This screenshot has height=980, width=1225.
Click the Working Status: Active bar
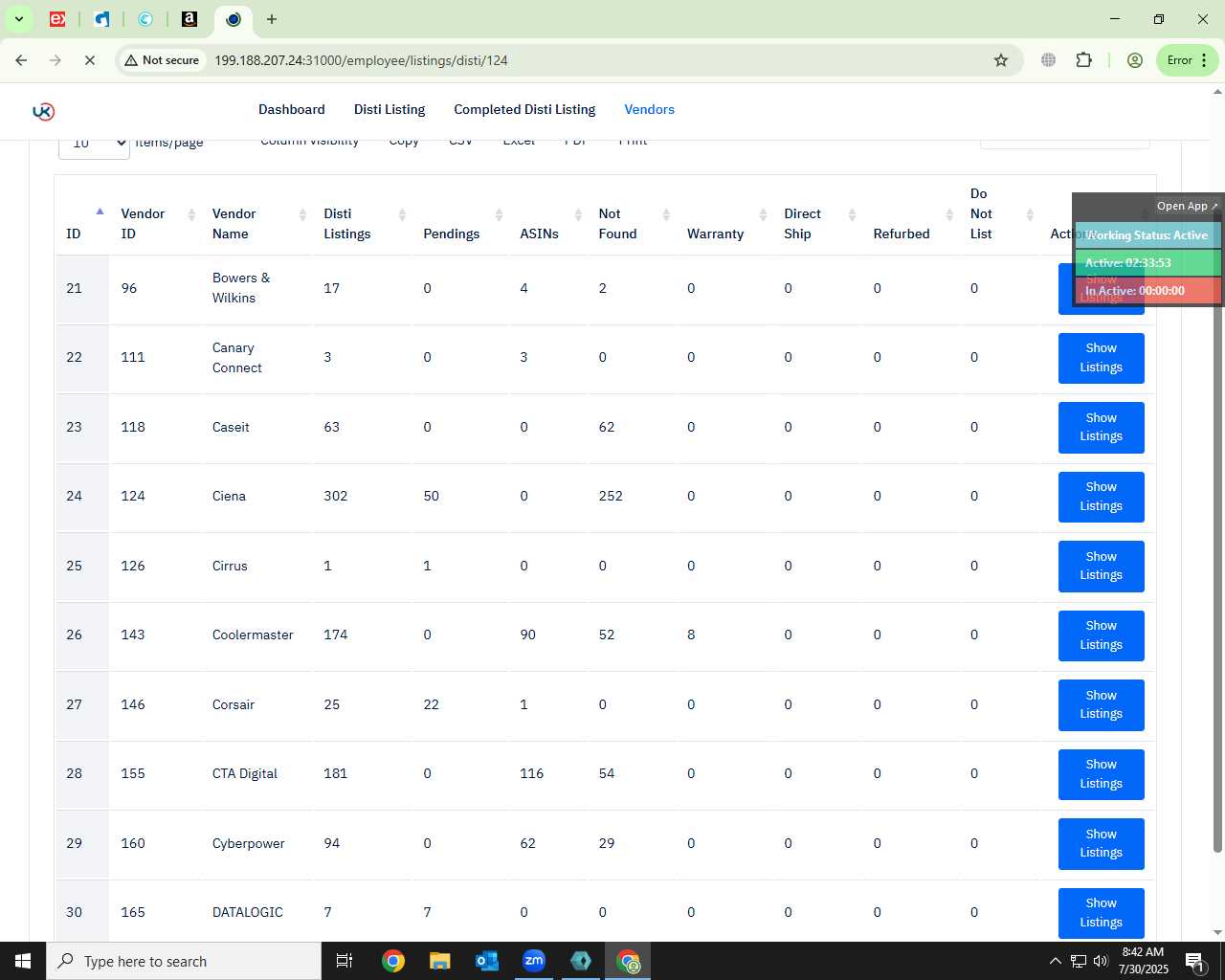[x=1147, y=235]
